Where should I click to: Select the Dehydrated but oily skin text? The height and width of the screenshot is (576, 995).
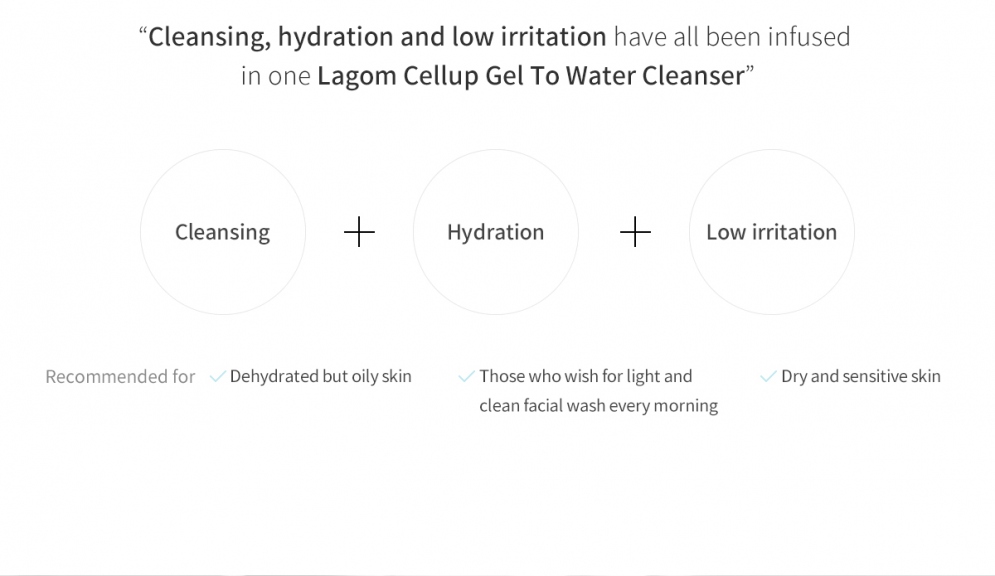click(x=320, y=376)
